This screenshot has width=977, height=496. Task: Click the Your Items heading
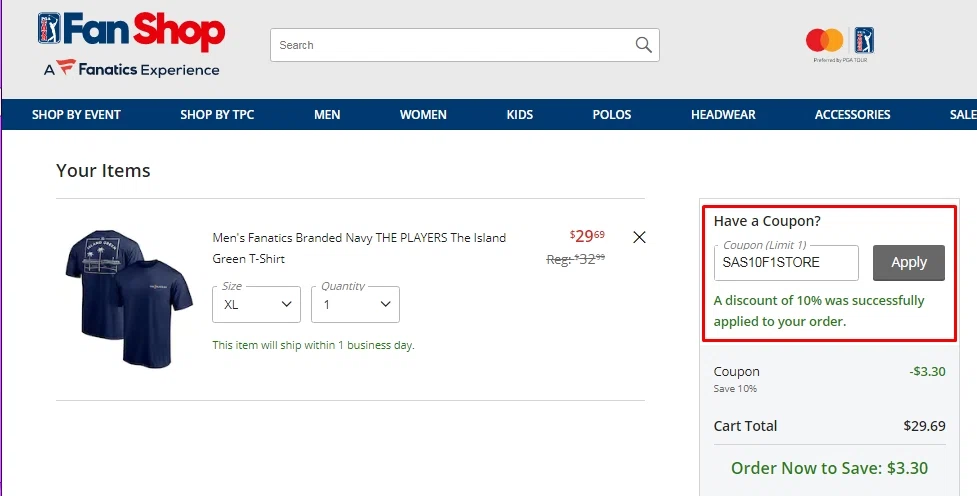click(x=103, y=171)
